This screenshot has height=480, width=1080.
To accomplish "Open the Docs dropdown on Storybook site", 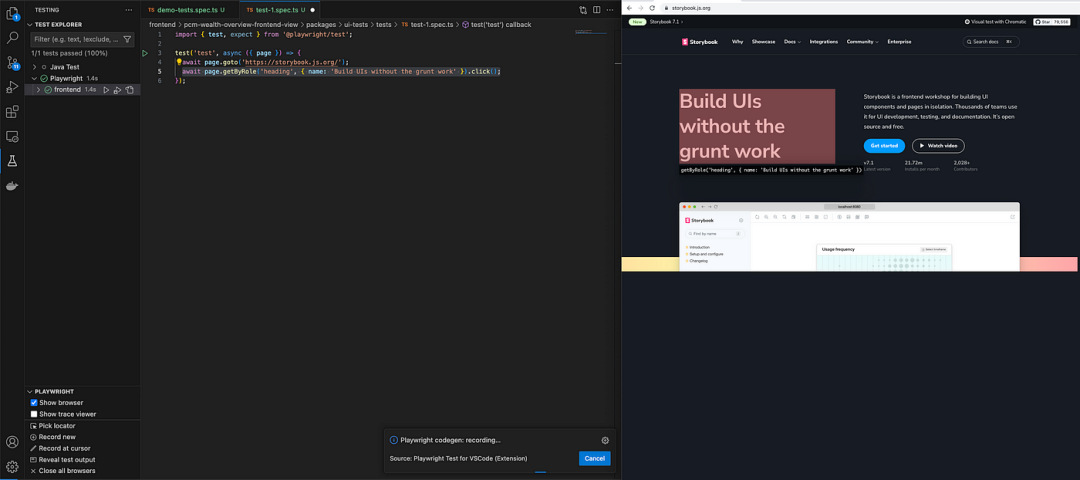I will click(x=792, y=42).
